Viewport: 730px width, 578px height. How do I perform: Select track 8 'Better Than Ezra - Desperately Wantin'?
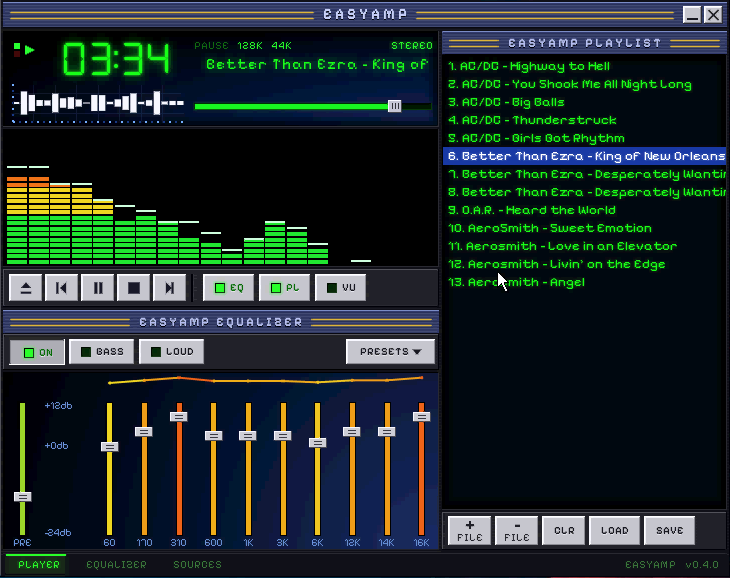(584, 192)
